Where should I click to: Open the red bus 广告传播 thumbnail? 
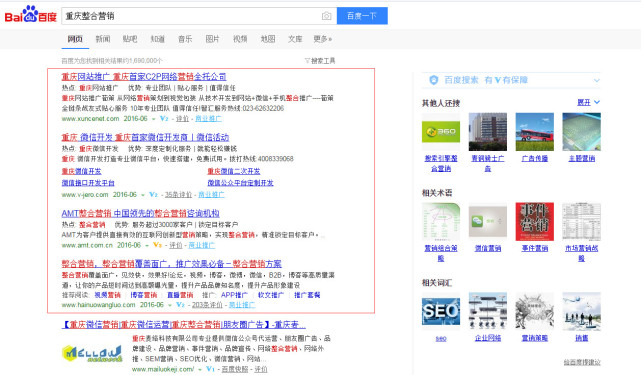[x=535, y=132]
